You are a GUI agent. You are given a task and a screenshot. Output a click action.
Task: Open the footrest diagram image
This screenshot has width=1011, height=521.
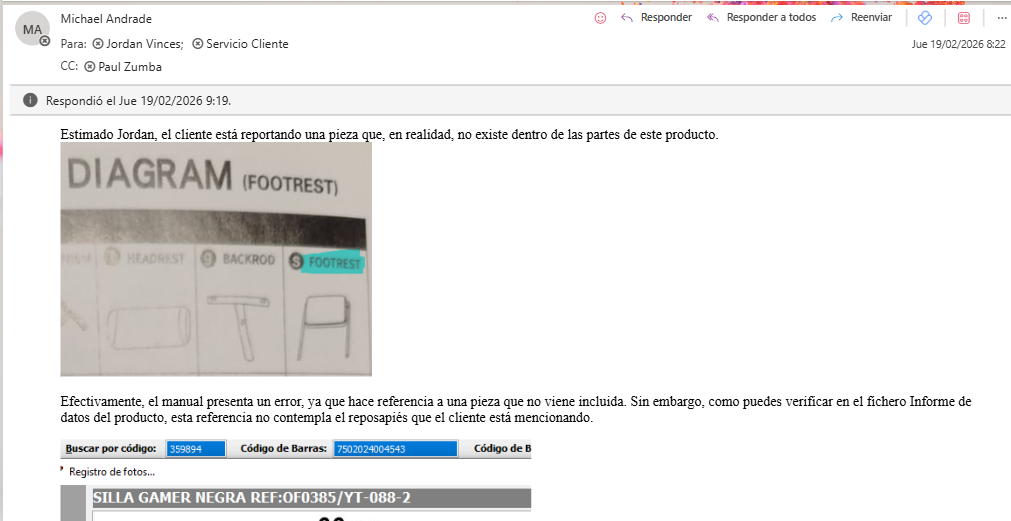[x=215, y=259]
